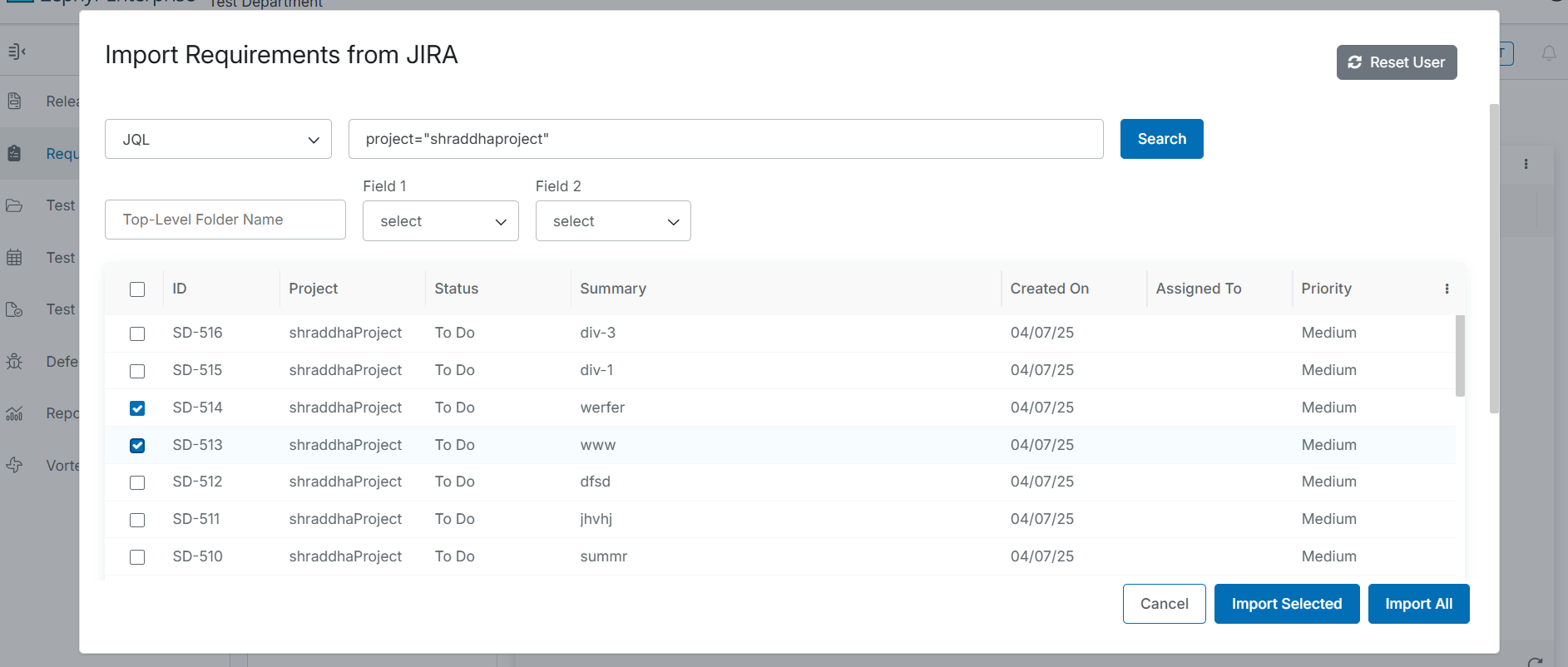1568x667 pixels.
Task: Open the Requirements clipboard icon in sidebar
Action: (x=14, y=154)
